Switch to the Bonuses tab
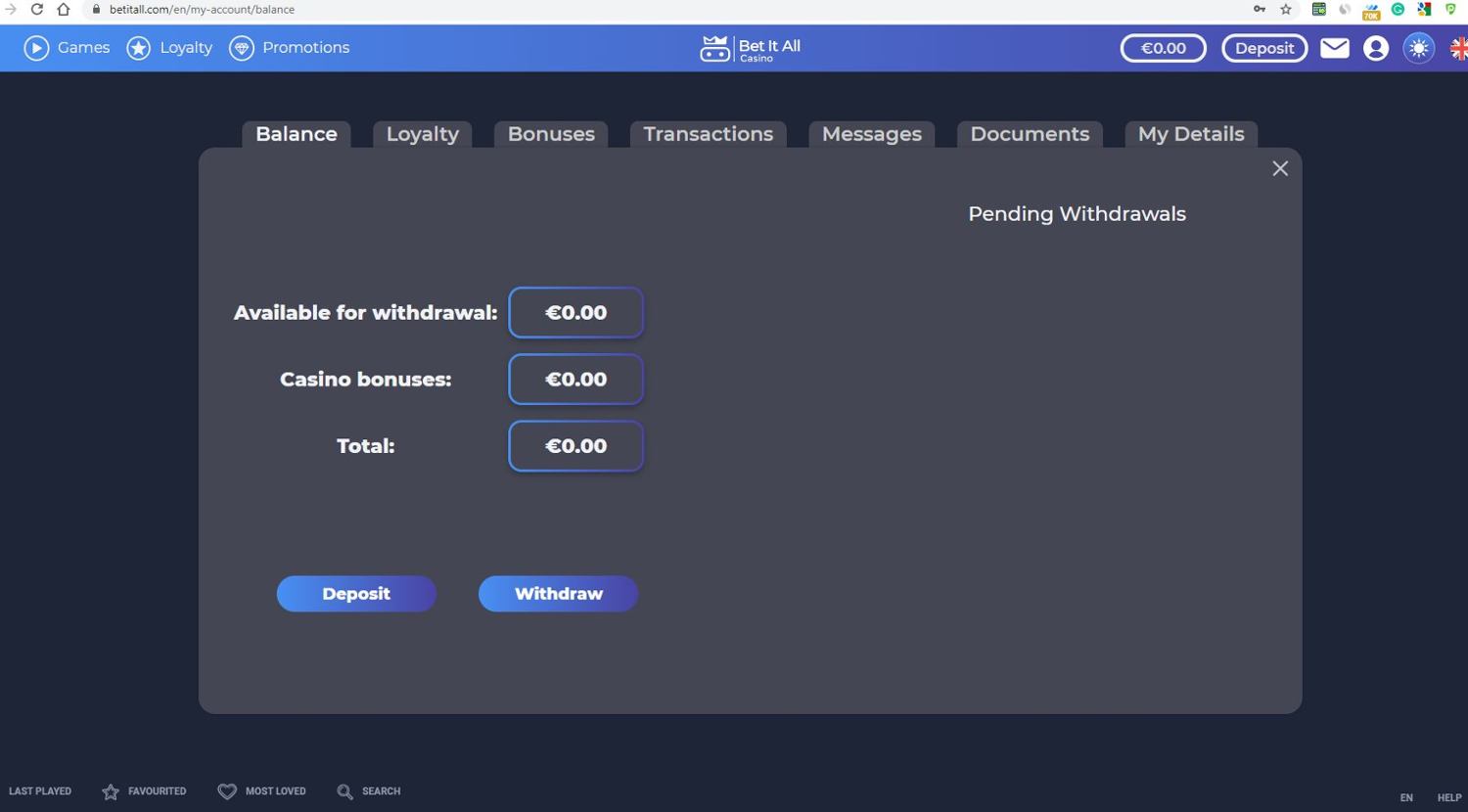The width and height of the screenshot is (1468, 812). point(551,134)
